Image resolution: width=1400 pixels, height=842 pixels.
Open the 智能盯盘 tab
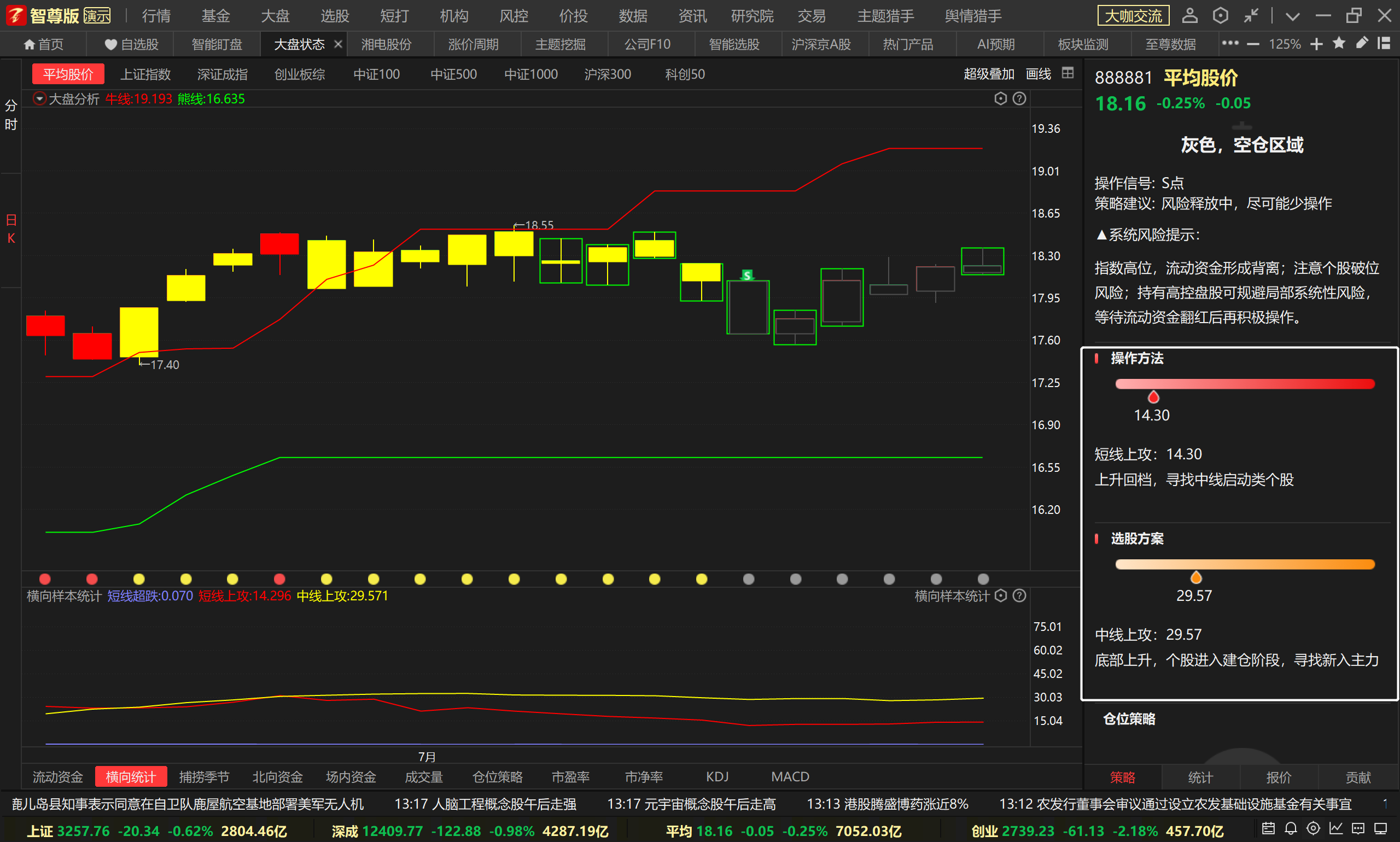(x=217, y=44)
